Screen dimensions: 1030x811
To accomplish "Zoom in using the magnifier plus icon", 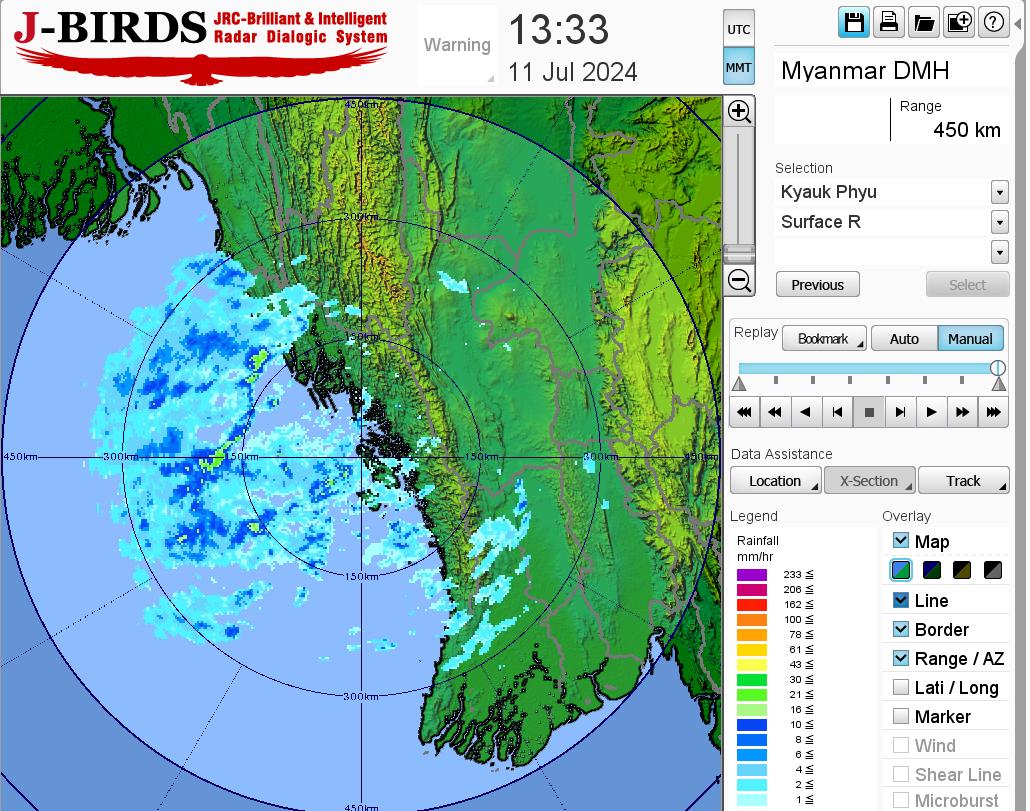I will pyautogui.click(x=739, y=111).
